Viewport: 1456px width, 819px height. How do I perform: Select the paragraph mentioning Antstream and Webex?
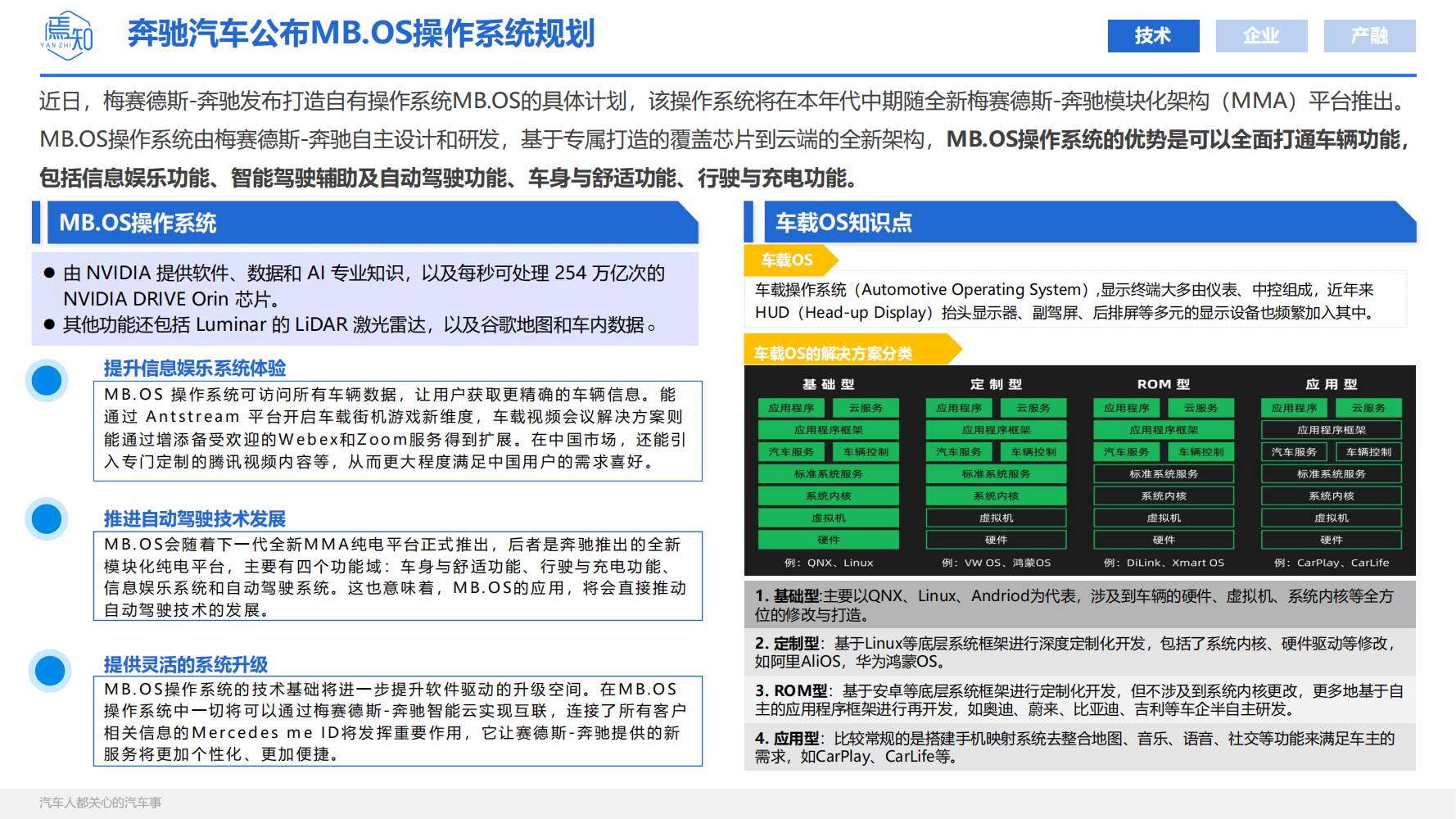tap(397, 429)
